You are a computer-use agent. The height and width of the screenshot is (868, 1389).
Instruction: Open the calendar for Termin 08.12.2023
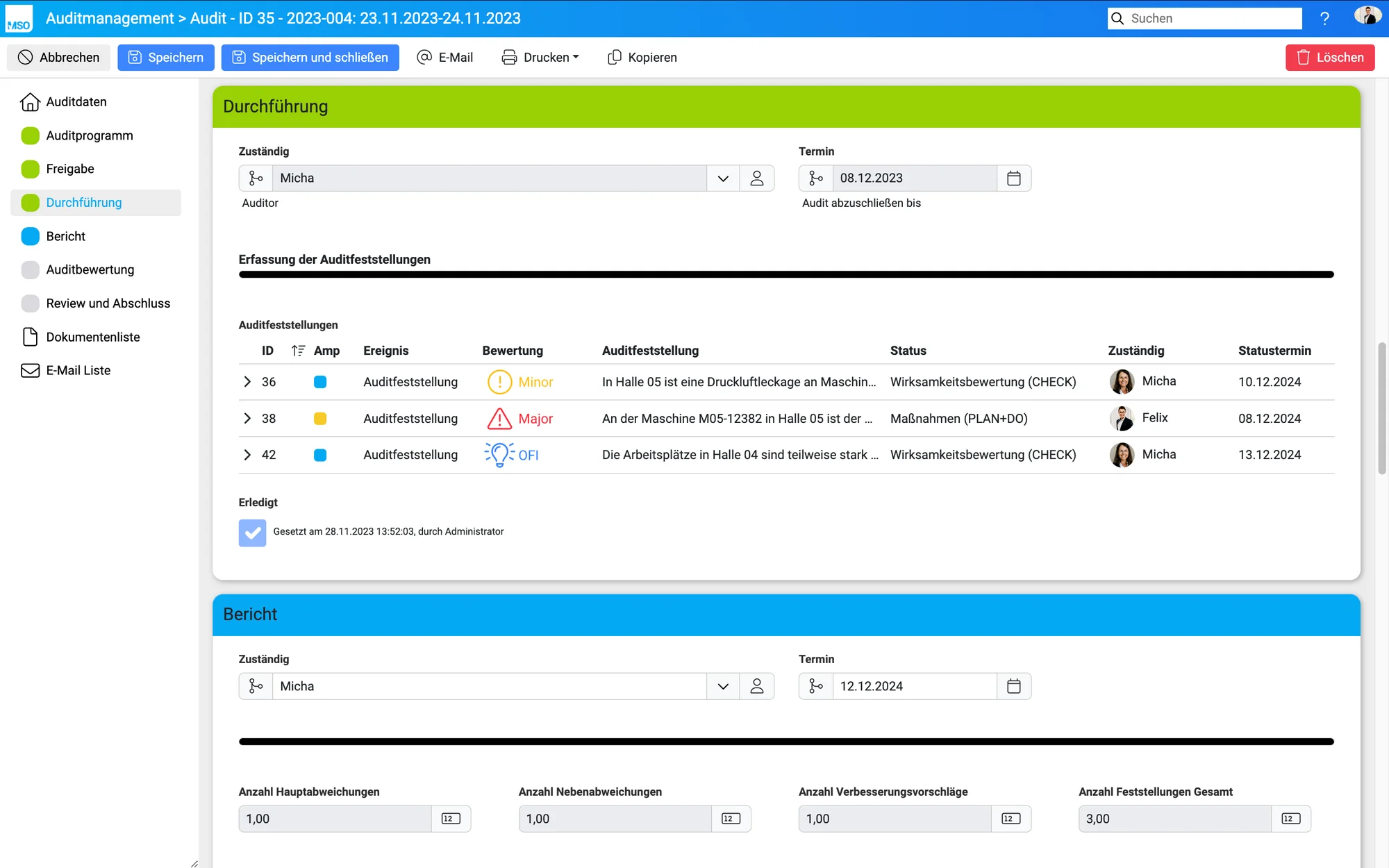coord(1014,178)
